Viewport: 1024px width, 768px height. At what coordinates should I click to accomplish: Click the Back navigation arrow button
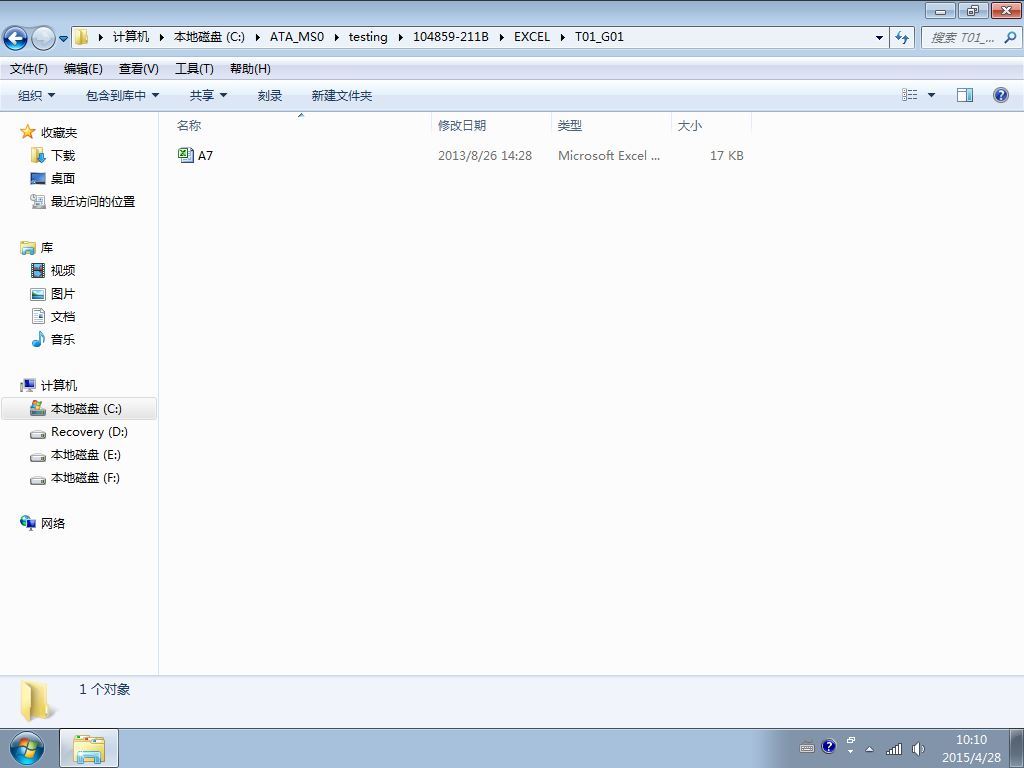[x=16, y=38]
